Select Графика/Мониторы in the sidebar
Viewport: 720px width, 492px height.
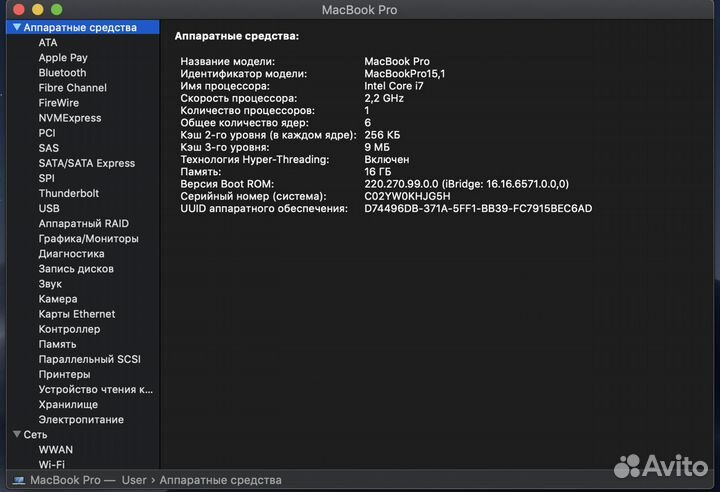[x=89, y=239]
